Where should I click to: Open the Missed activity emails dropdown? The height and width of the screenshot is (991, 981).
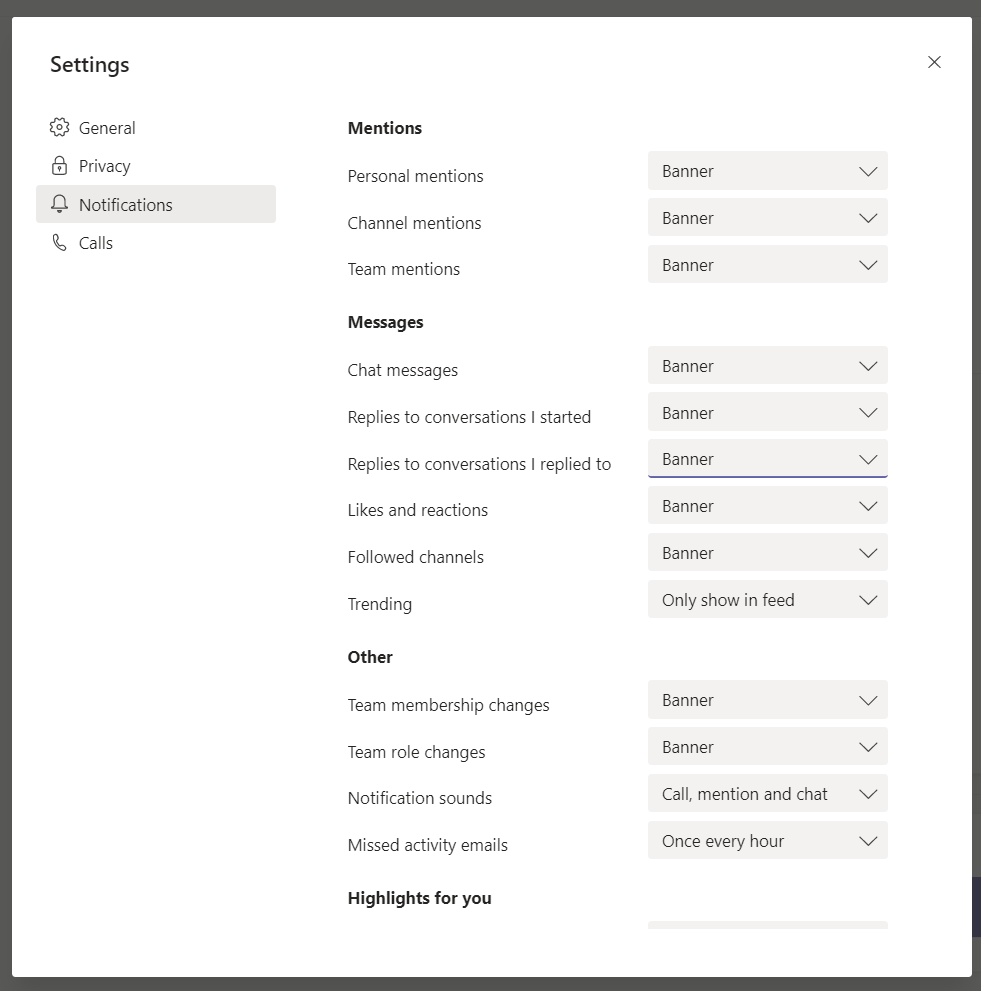(x=767, y=841)
